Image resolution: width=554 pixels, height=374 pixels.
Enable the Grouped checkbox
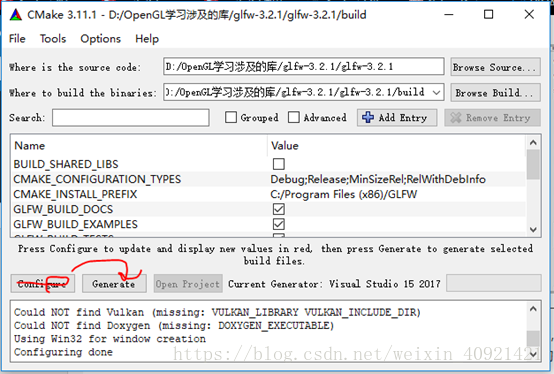click(231, 117)
